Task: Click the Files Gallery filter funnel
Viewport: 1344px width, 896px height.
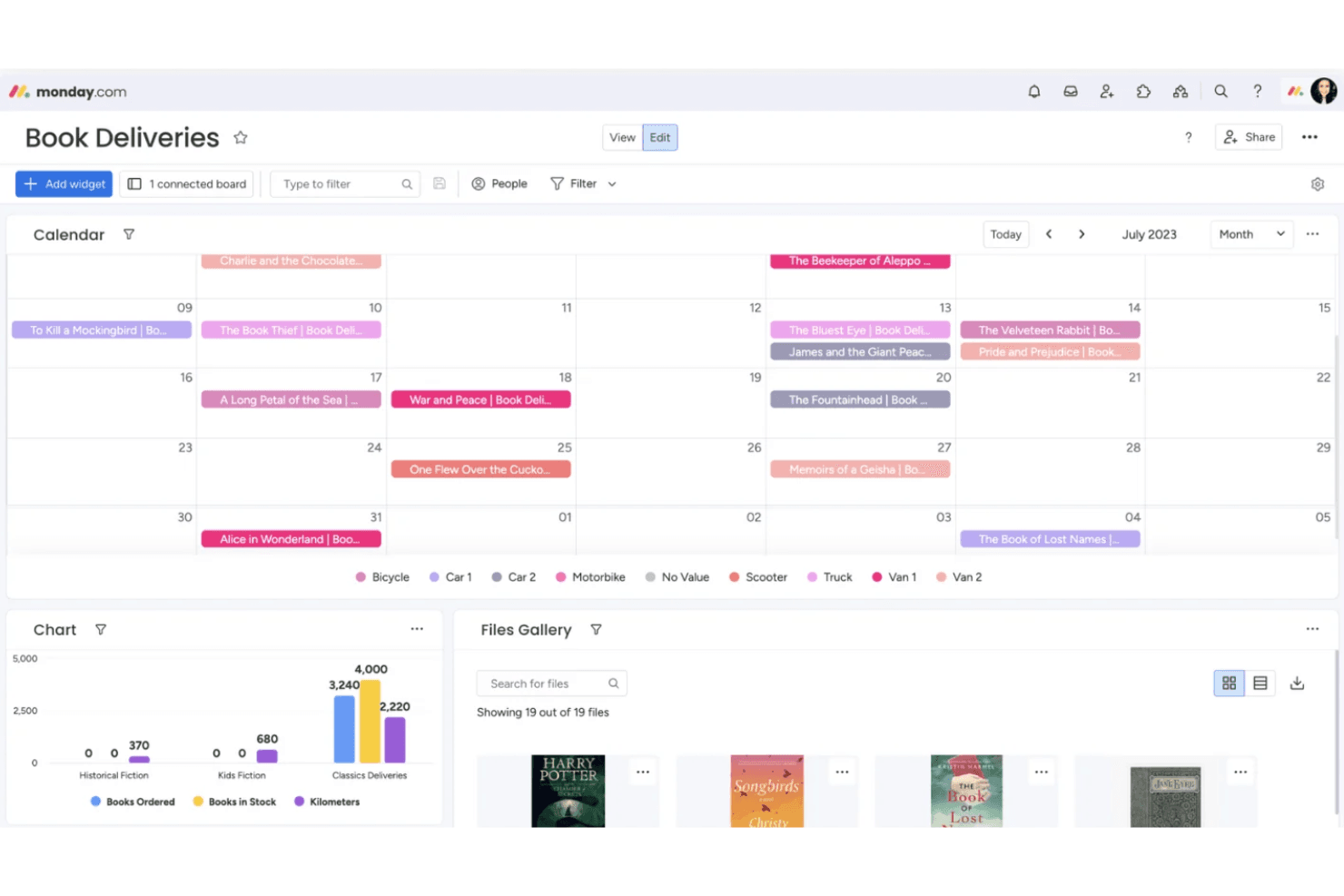Action: pyautogui.click(x=596, y=629)
